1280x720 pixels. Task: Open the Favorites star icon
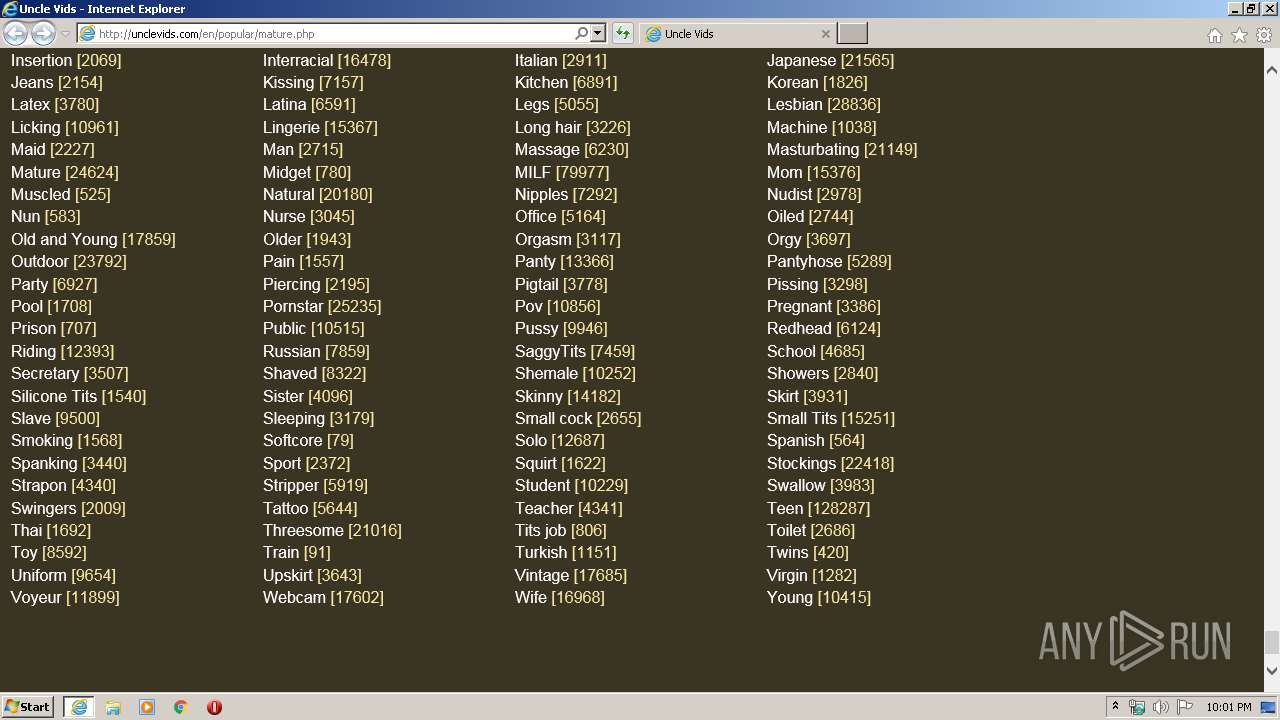(x=1239, y=35)
